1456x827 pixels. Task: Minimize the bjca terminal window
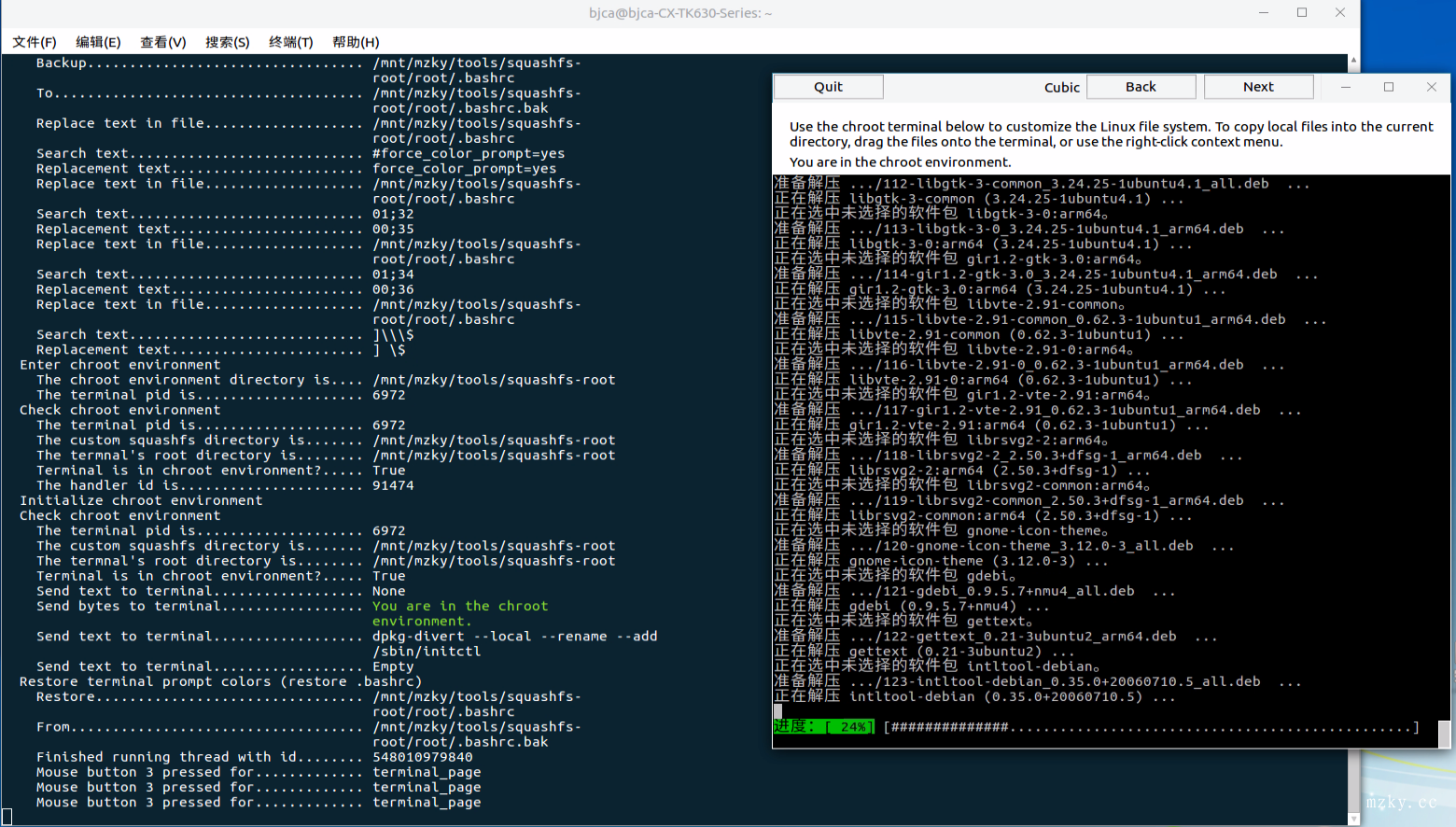(x=1264, y=13)
